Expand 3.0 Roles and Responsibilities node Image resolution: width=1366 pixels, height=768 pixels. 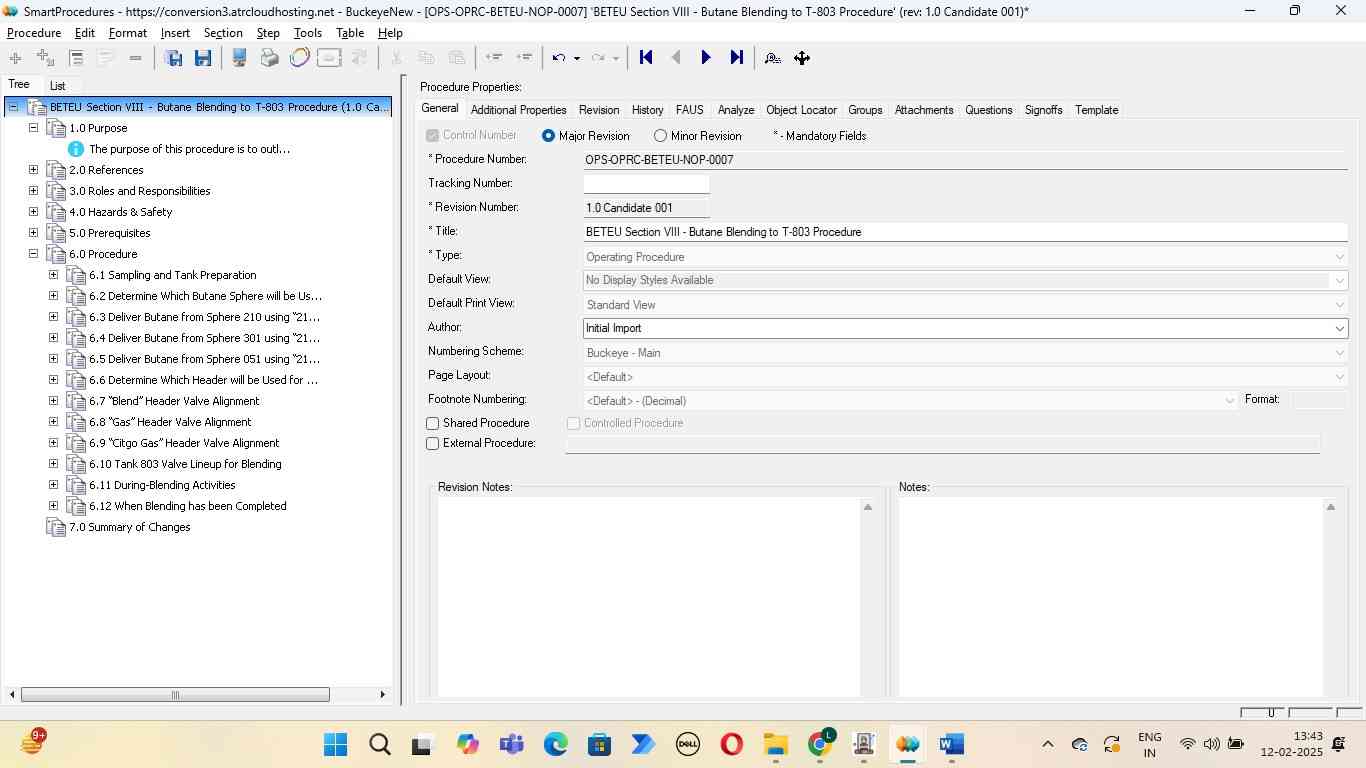(x=33, y=191)
